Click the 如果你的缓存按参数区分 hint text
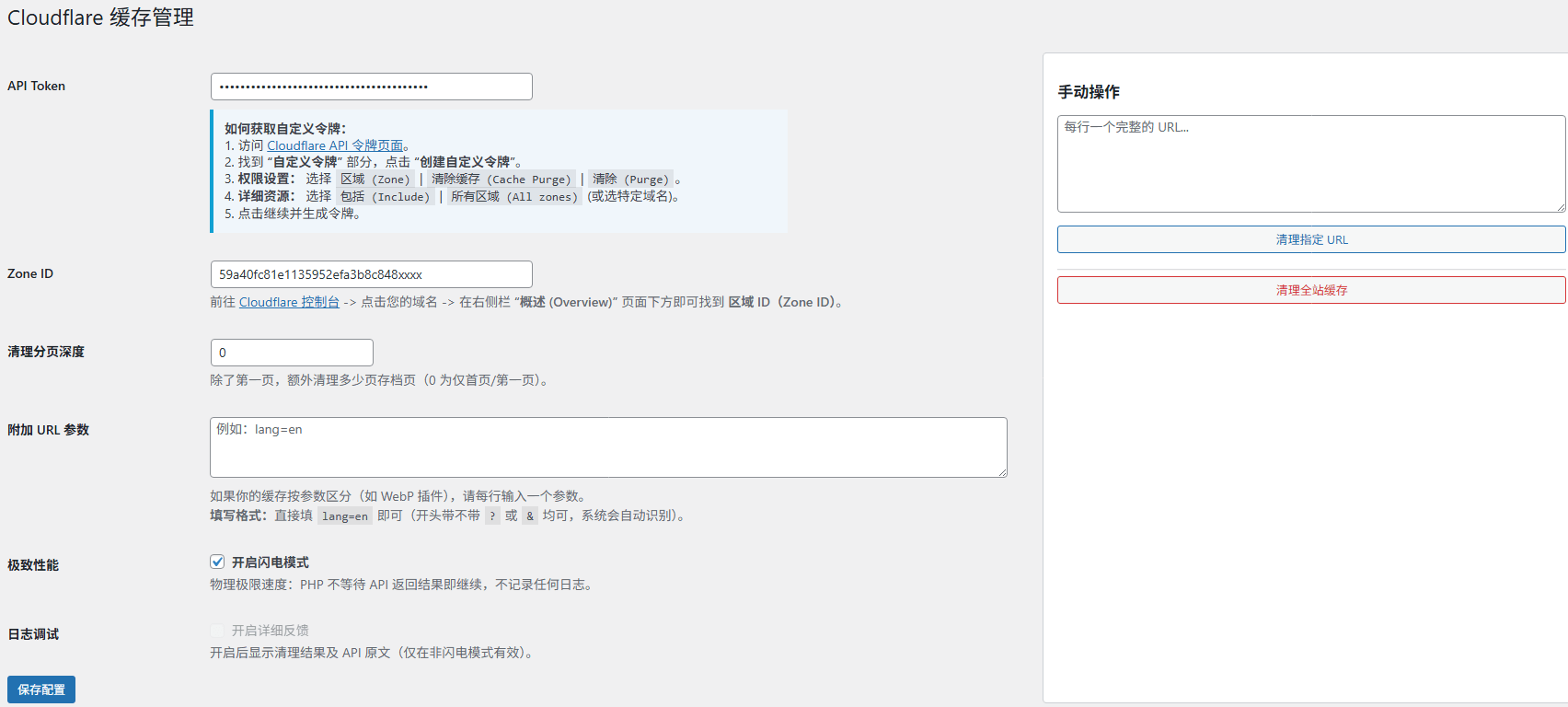1568x707 pixels. [x=400, y=496]
